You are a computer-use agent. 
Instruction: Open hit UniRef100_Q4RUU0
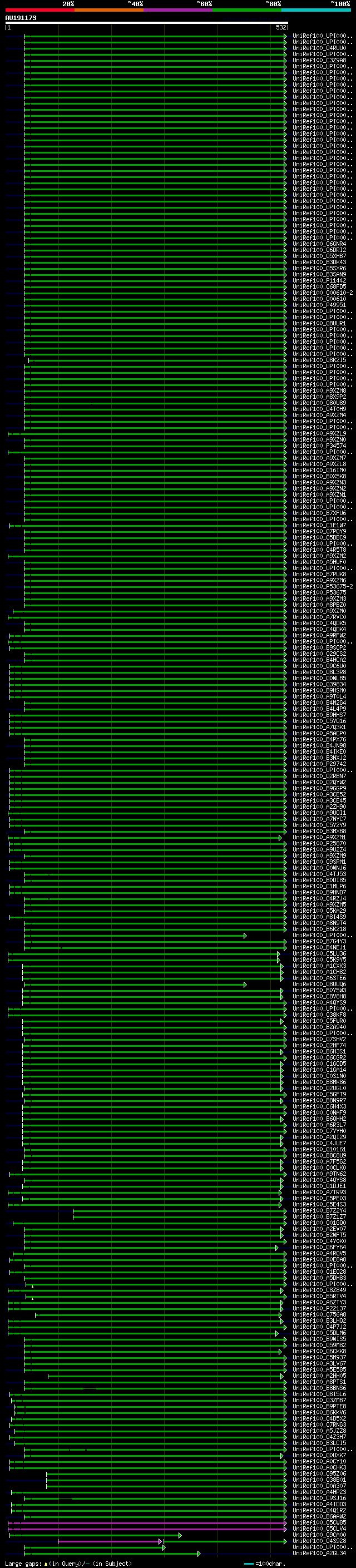click(319, 48)
